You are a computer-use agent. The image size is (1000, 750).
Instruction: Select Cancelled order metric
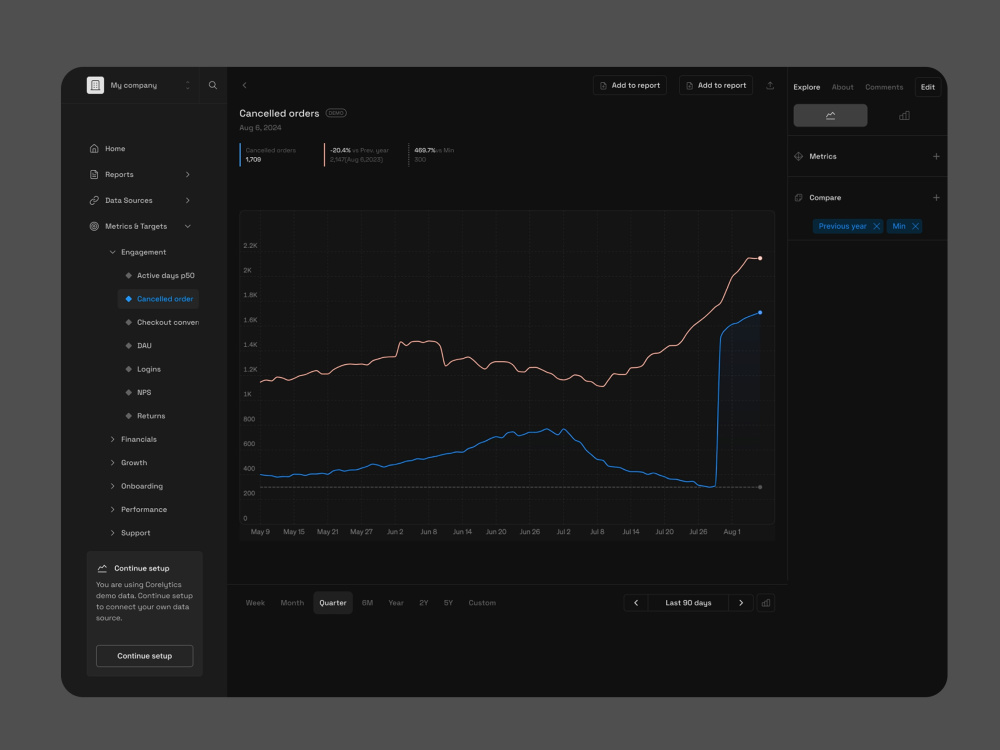[x=158, y=299]
